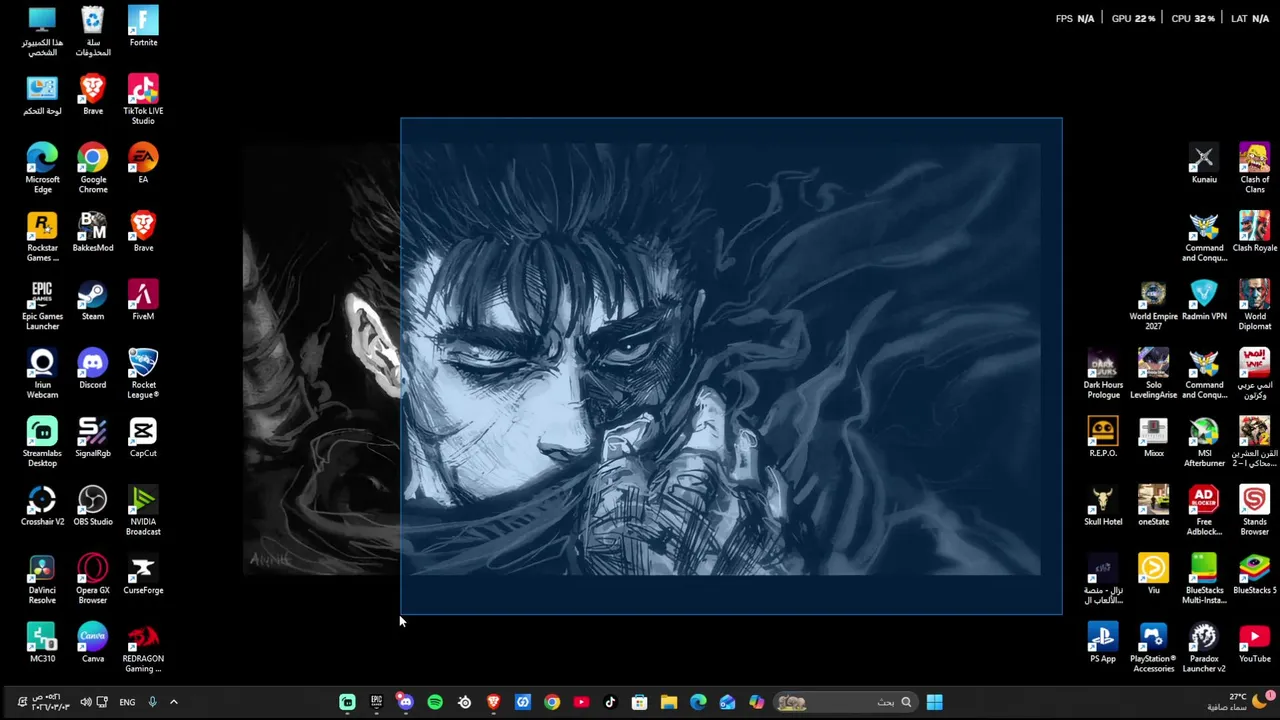Select the Stands Browser desktop shortcut
This screenshot has width=1280, height=720.
[1254, 511]
